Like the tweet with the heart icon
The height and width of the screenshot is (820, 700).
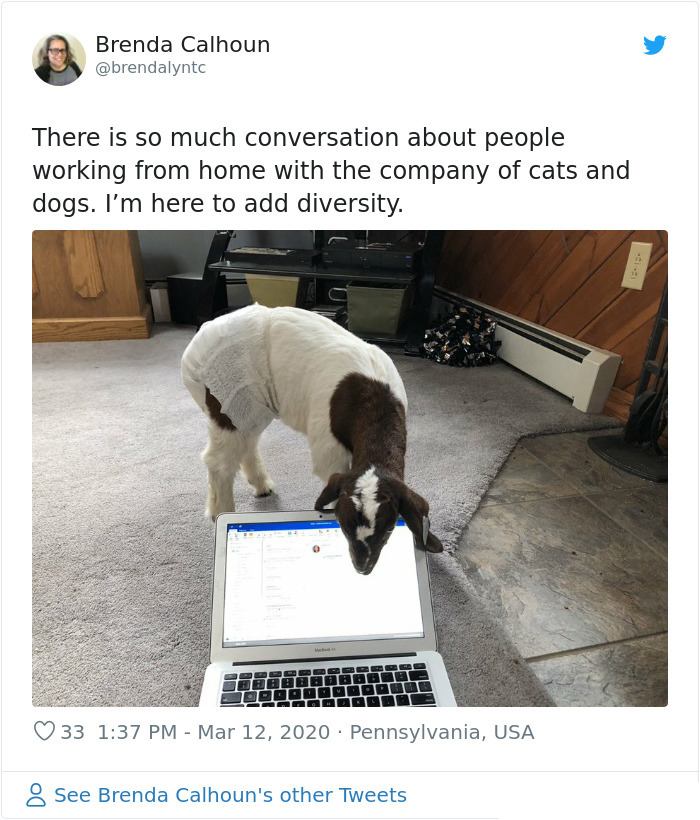click(44, 731)
